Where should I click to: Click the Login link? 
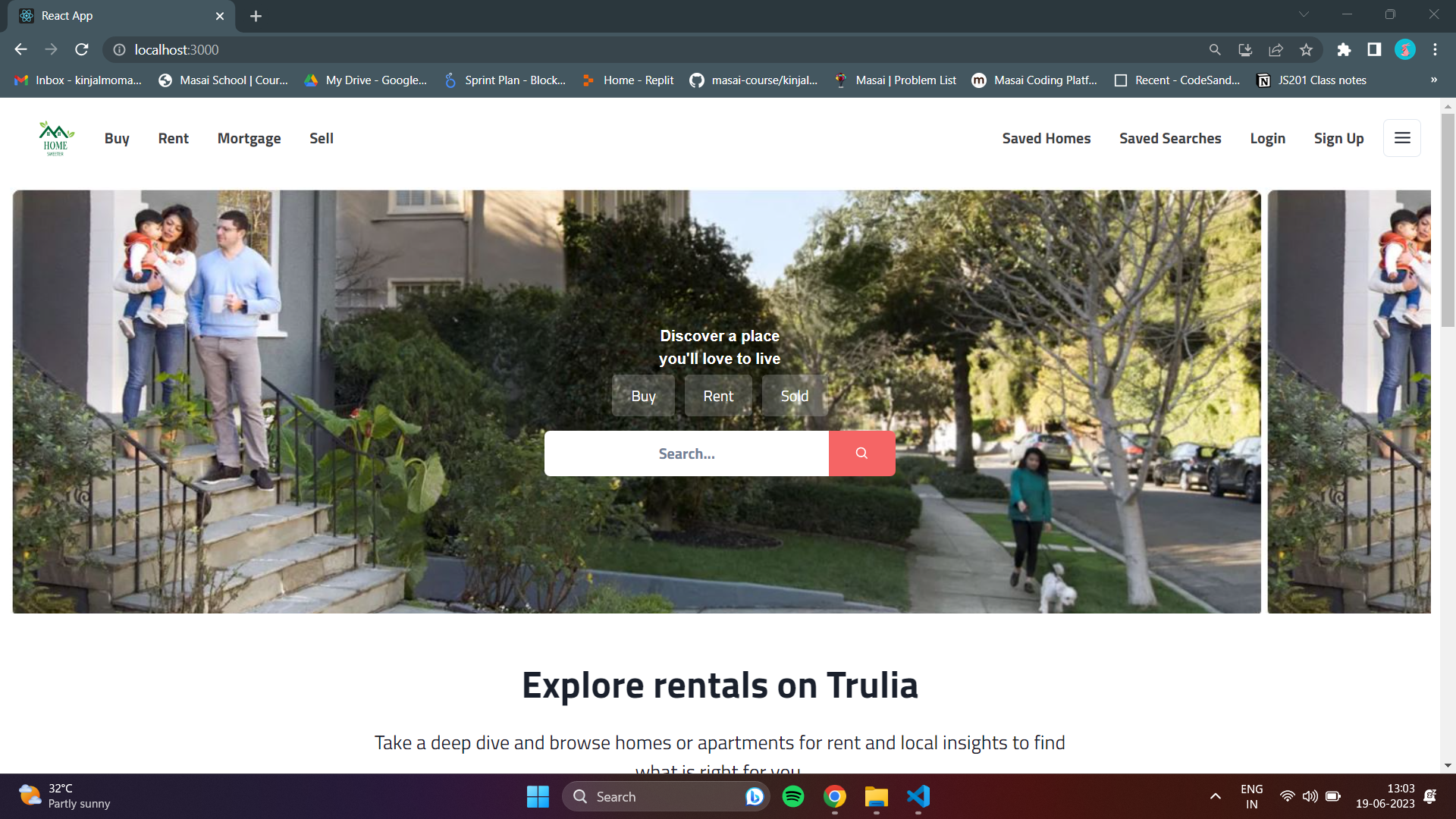tap(1267, 139)
